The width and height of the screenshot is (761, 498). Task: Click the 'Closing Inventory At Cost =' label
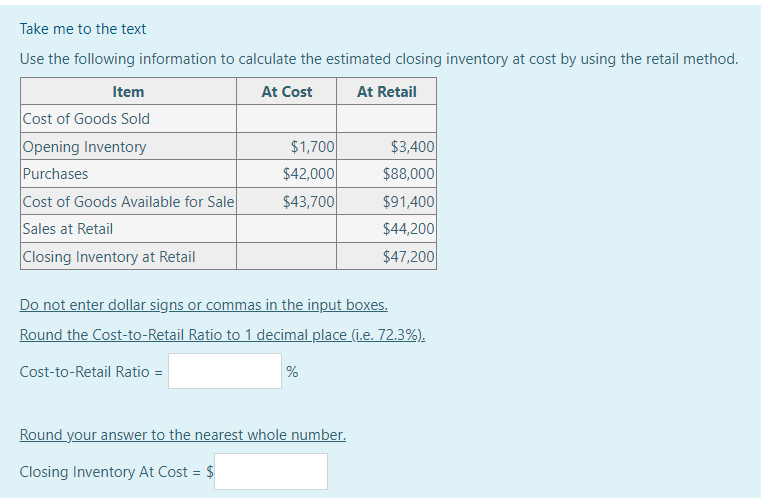(x=110, y=472)
